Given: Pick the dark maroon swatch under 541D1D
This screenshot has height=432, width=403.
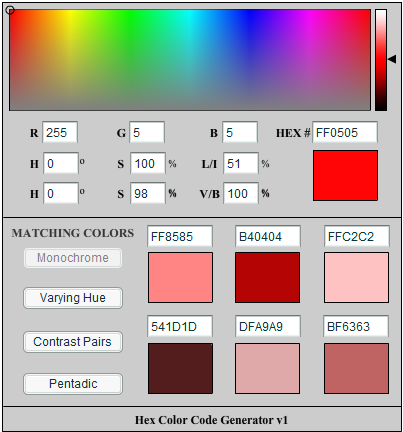Looking at the screenshot, I should (x=180, y=368).
